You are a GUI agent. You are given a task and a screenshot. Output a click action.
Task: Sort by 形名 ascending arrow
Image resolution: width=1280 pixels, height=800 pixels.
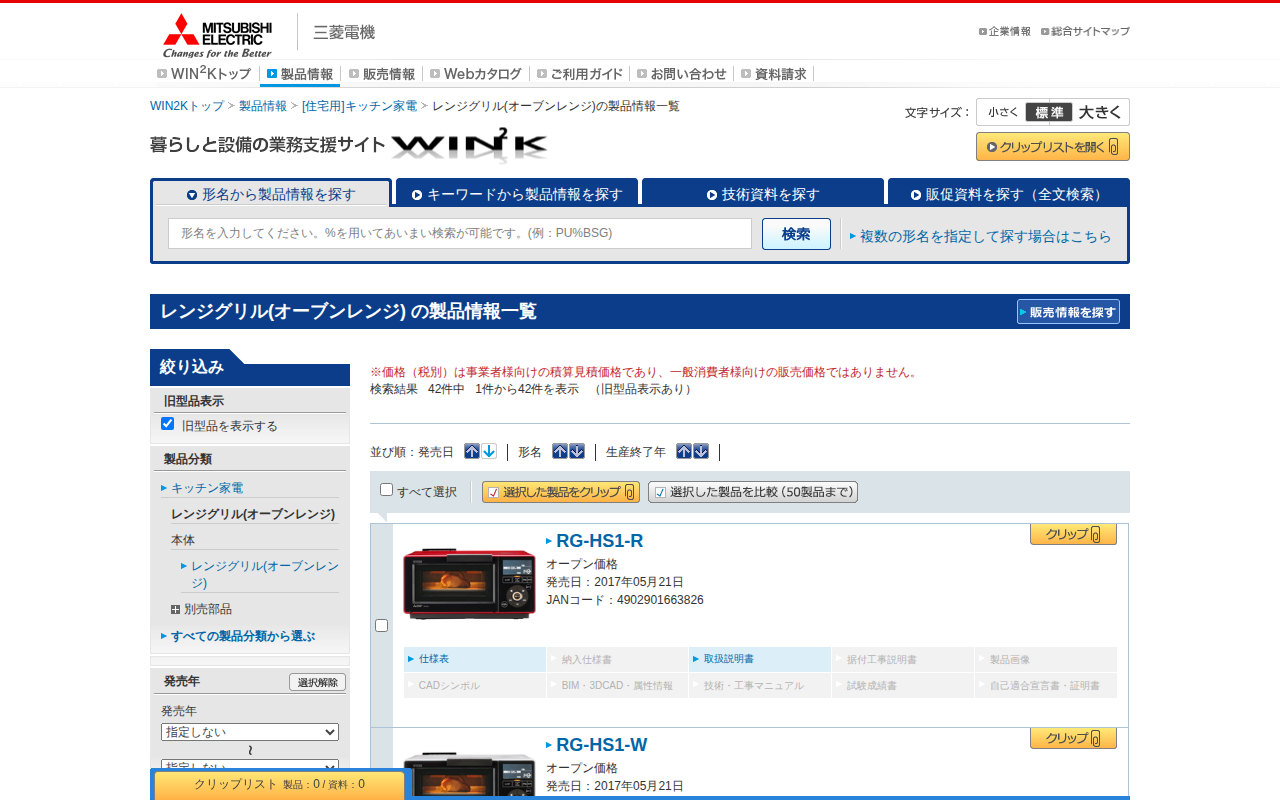pos(560,452)
